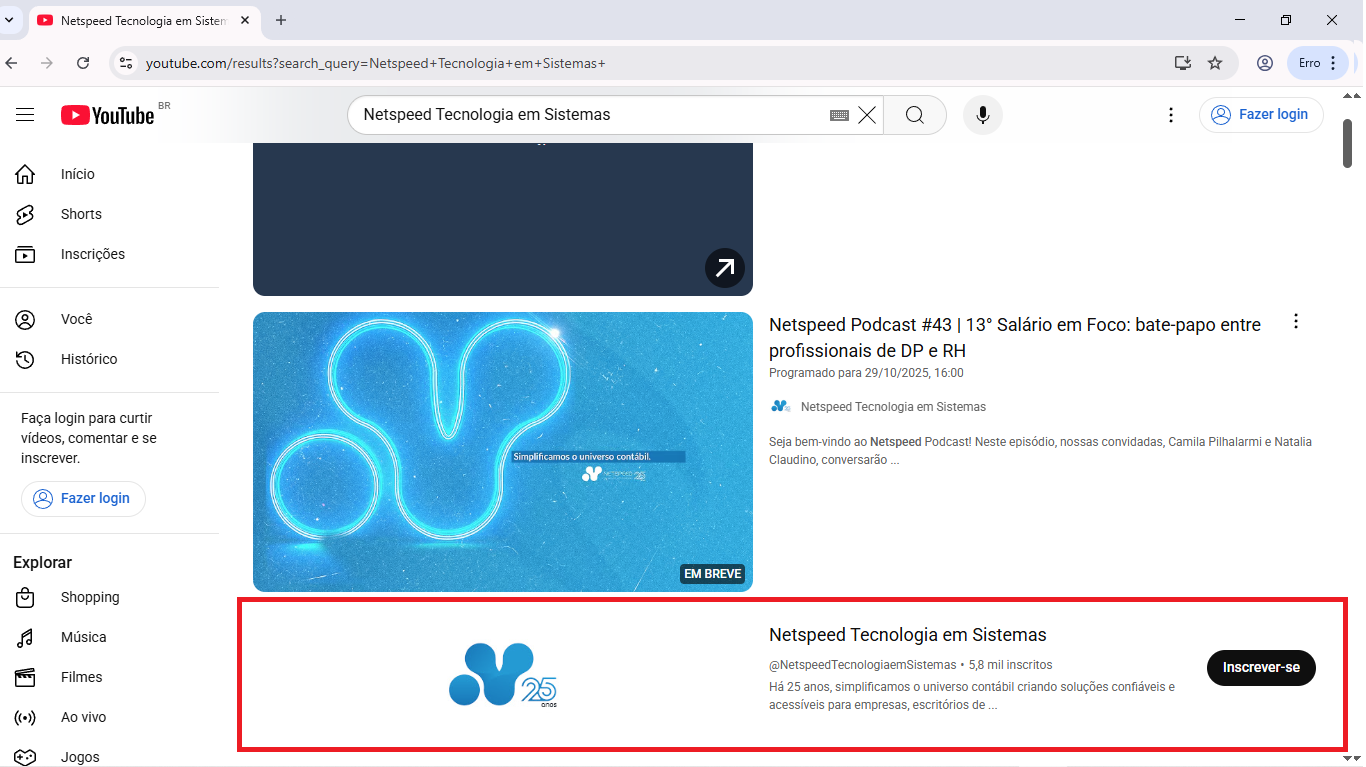Open the Netspeed Podcast #43 video thumbnail

(x=502, y=451)
